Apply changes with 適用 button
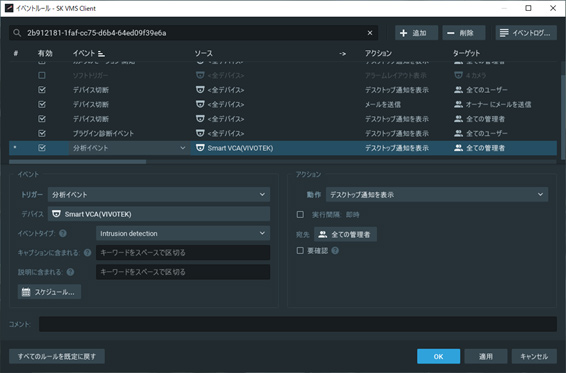 point(486,356)
